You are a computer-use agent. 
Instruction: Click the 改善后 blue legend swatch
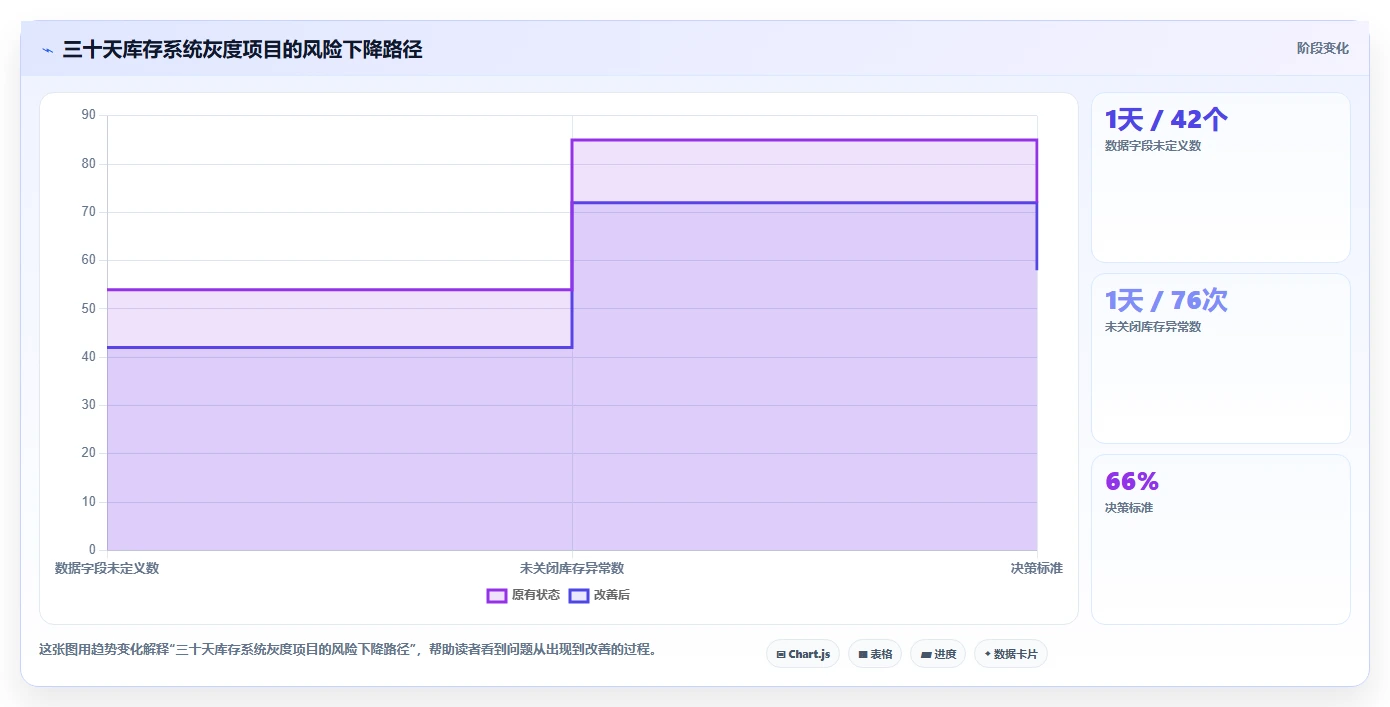[x=579, y=595]
